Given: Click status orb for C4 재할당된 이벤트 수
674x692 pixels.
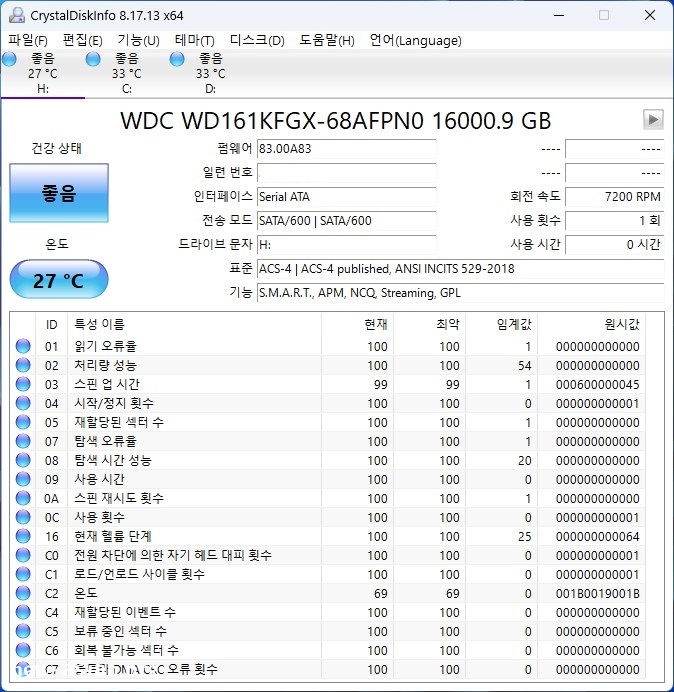Looking at the screenshot, I should (23, 612).
